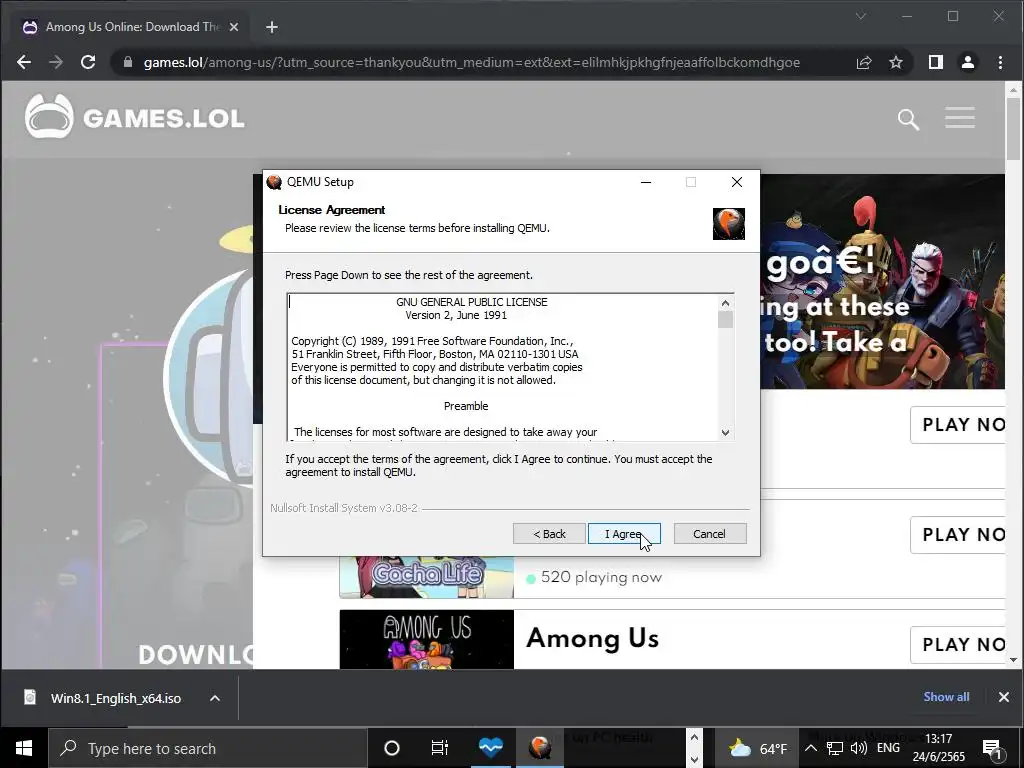Open the Games.lol hamburger menu

pos(959,118)
